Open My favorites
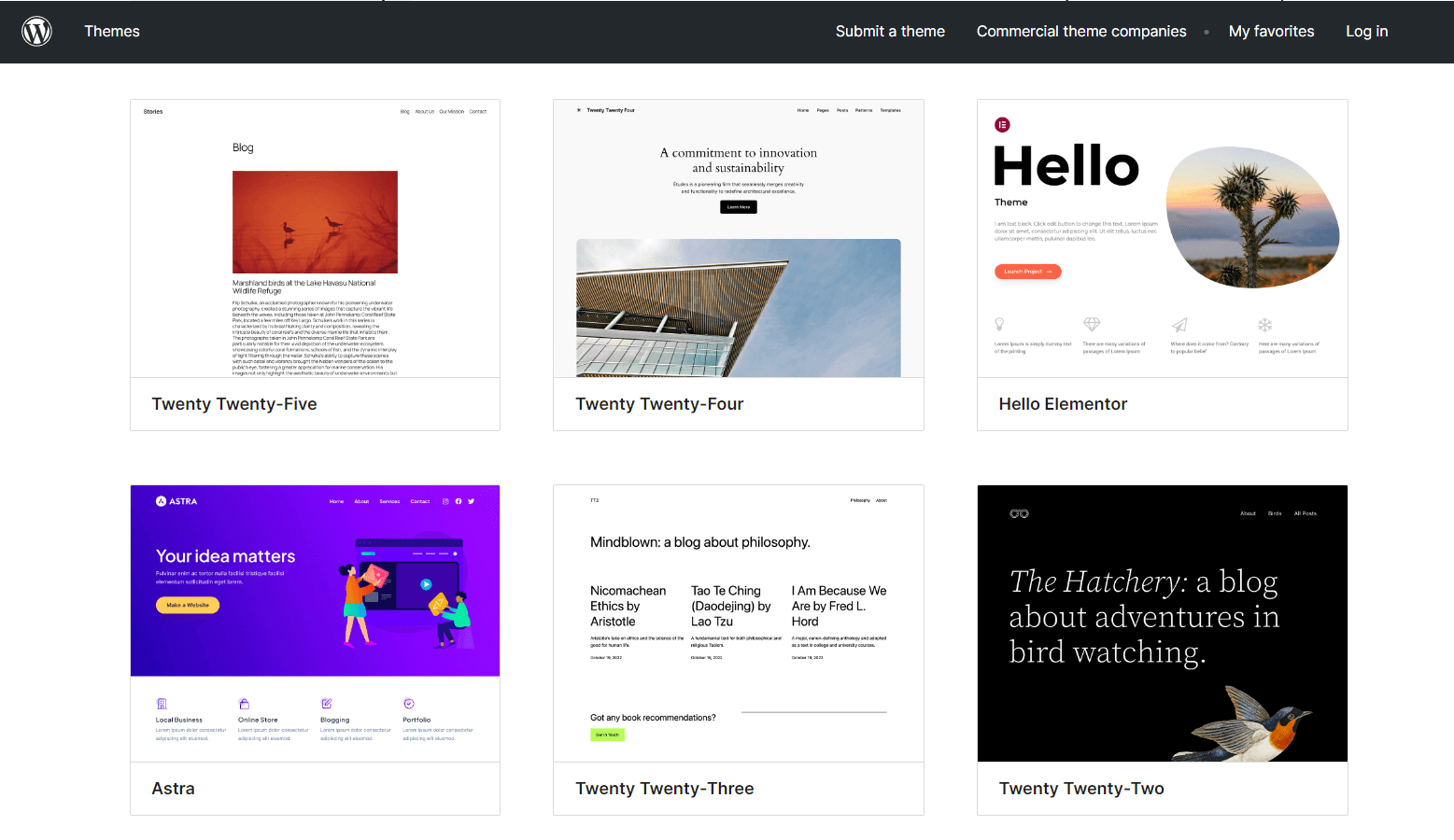 point(1271,31)
